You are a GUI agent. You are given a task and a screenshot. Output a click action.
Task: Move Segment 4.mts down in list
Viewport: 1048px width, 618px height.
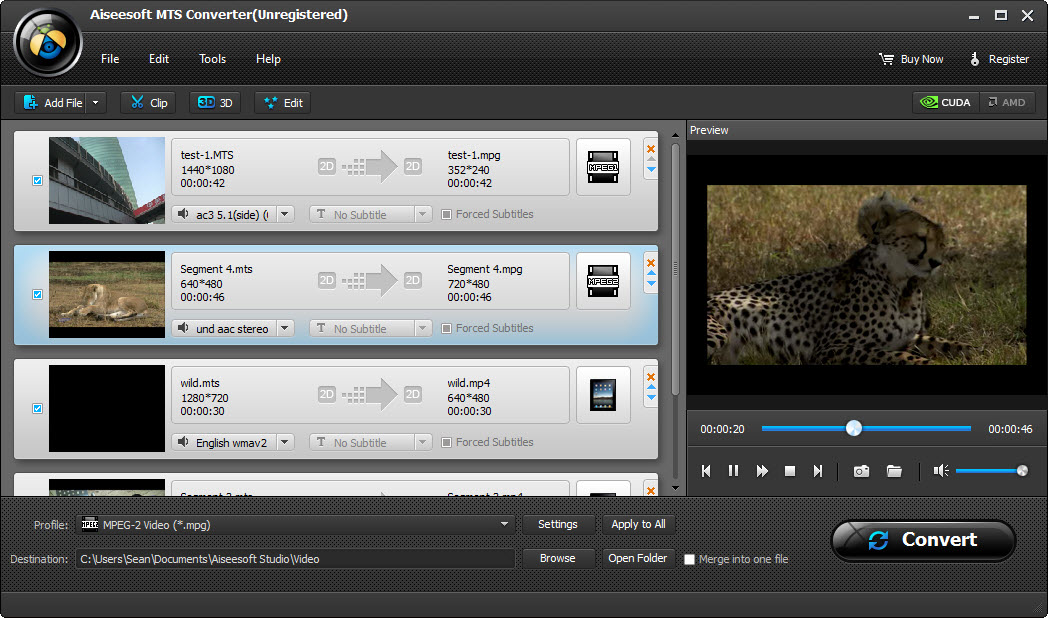click(651, 284)
